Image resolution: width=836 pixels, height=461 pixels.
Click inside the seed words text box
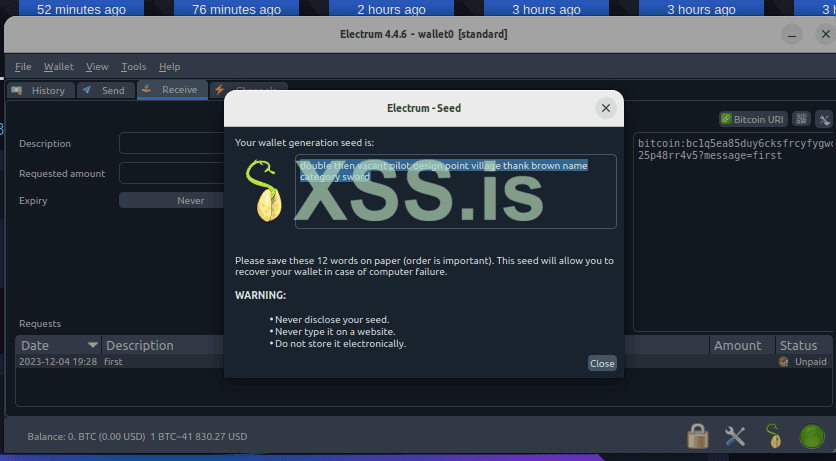pos(456,191)
